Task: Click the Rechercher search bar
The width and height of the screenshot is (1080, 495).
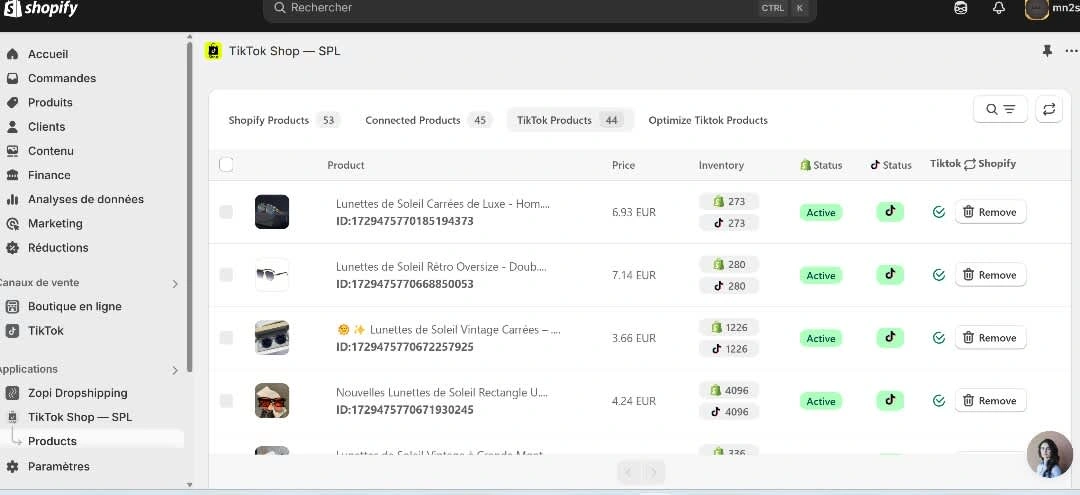Action: tap(539, 8)
